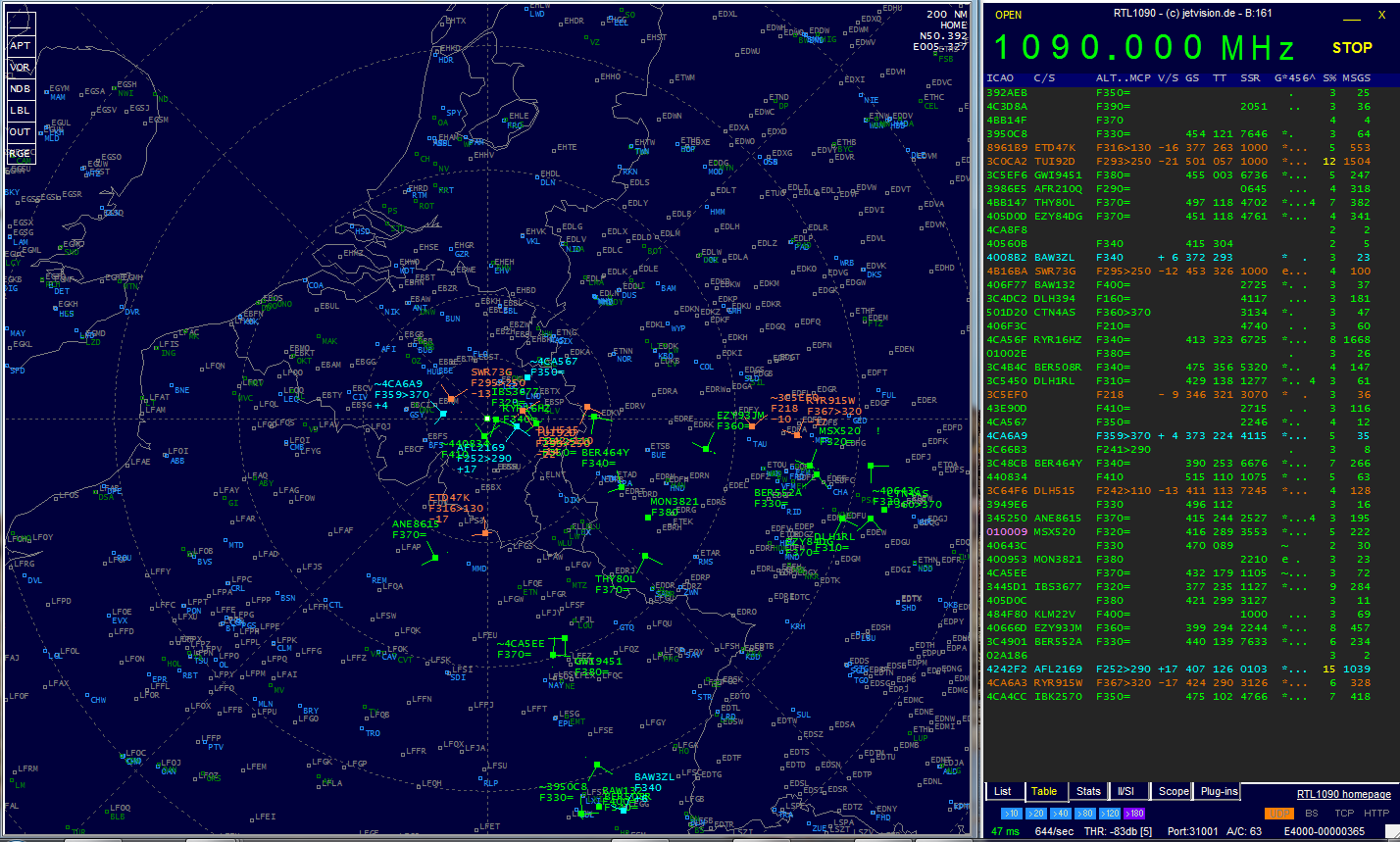
Task: Open the Stats tab
Action: click(1088, 792)
